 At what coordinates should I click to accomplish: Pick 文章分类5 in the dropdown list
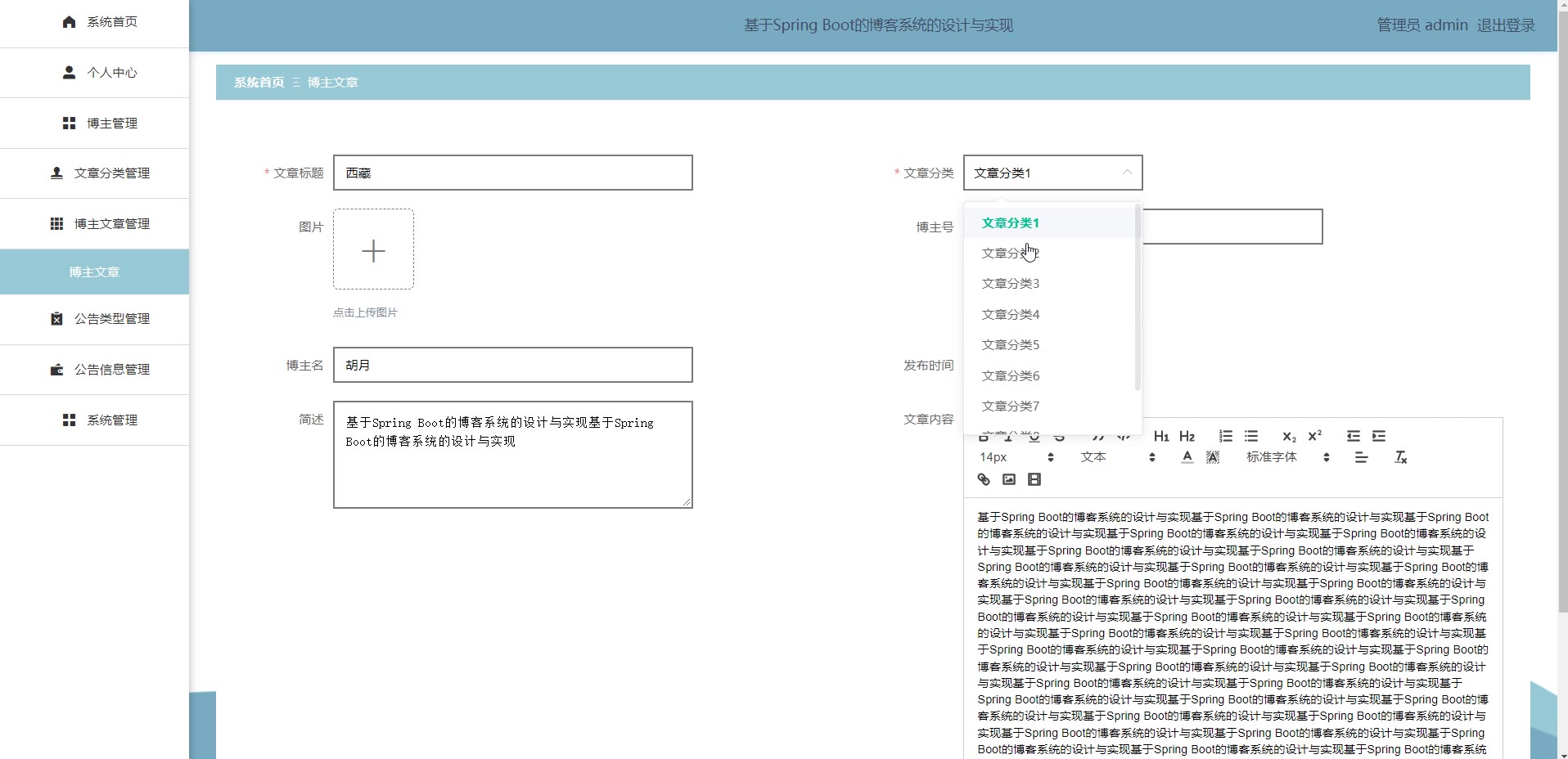1050,345
